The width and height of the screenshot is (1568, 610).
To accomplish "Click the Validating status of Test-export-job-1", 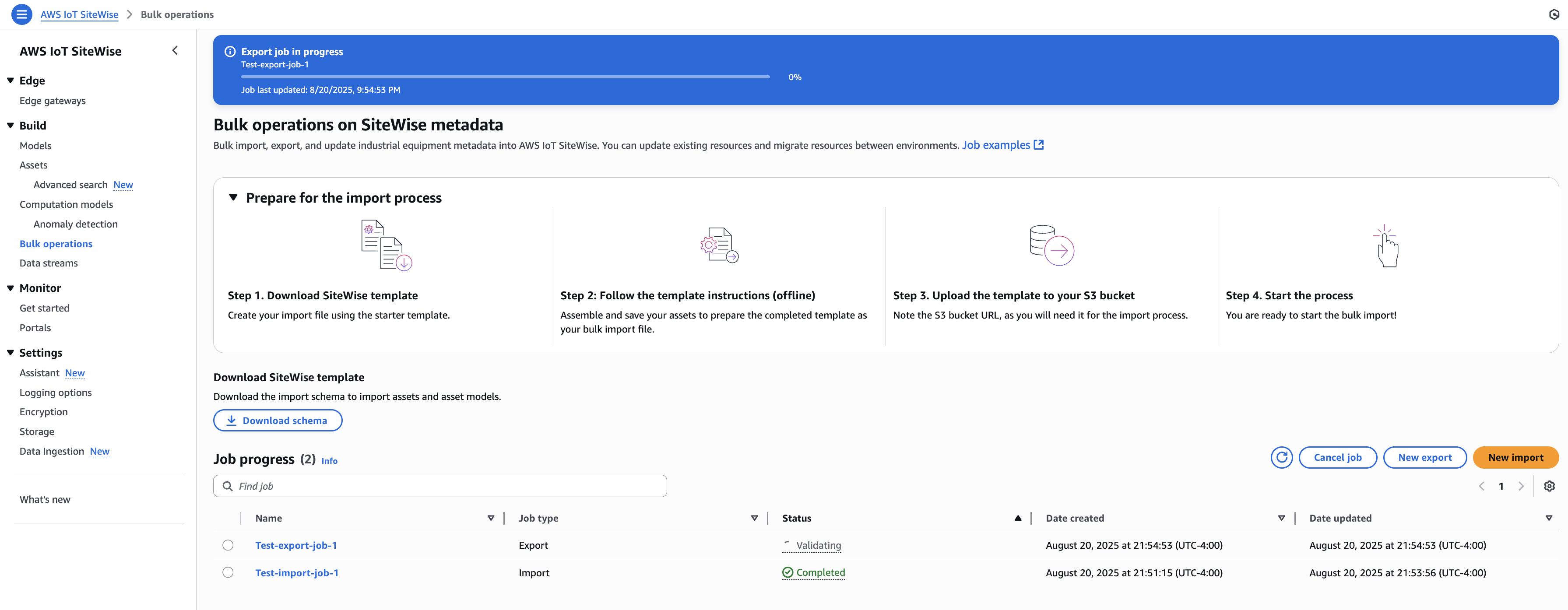I will pyautogui.click(x=812, y=546).
